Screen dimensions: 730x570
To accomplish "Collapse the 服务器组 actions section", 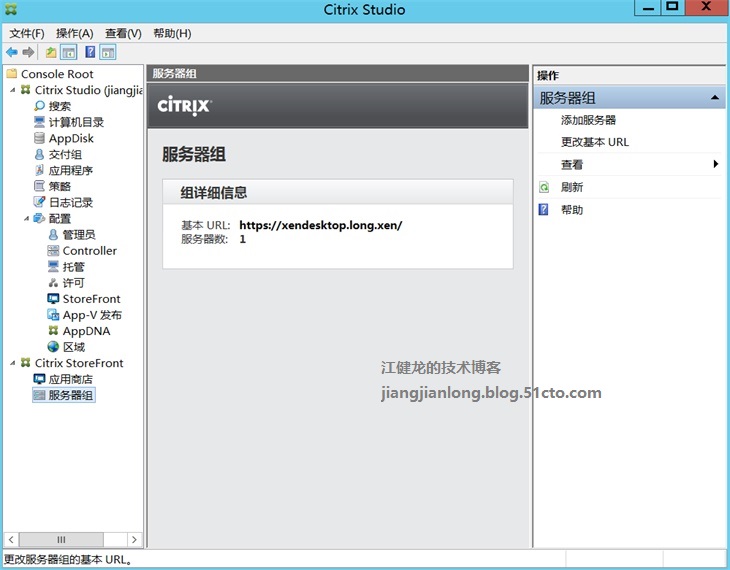I will (x=715, y=98).
